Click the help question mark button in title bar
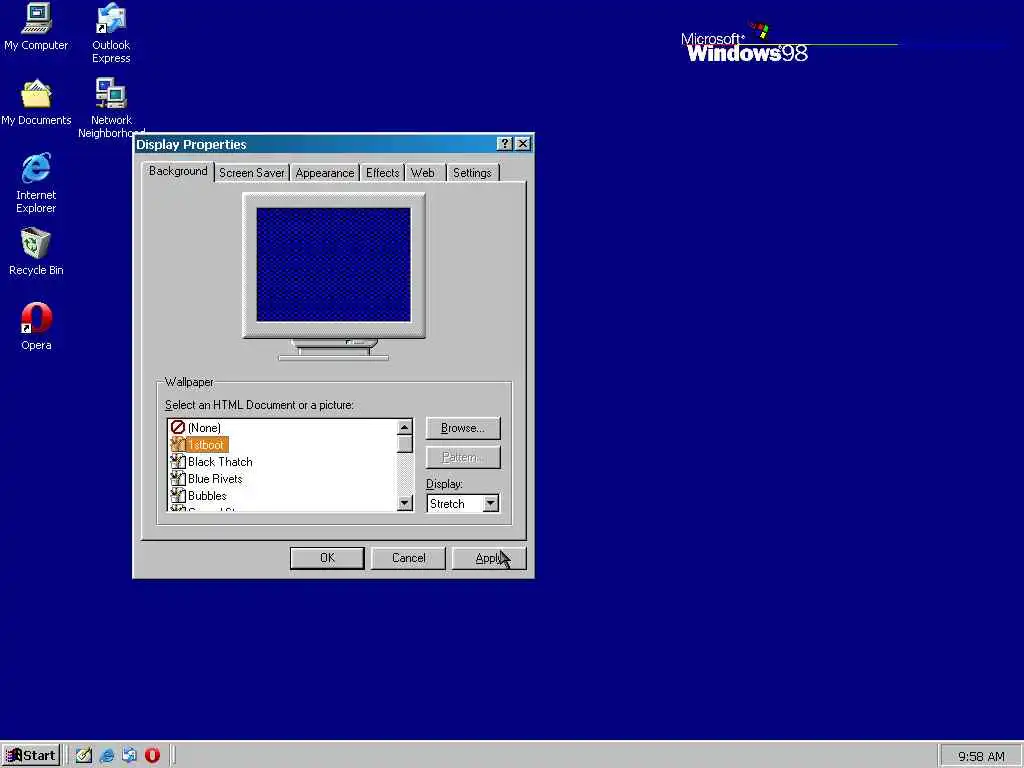Screen dimensions: 1024x768 (x=504, y=144)
